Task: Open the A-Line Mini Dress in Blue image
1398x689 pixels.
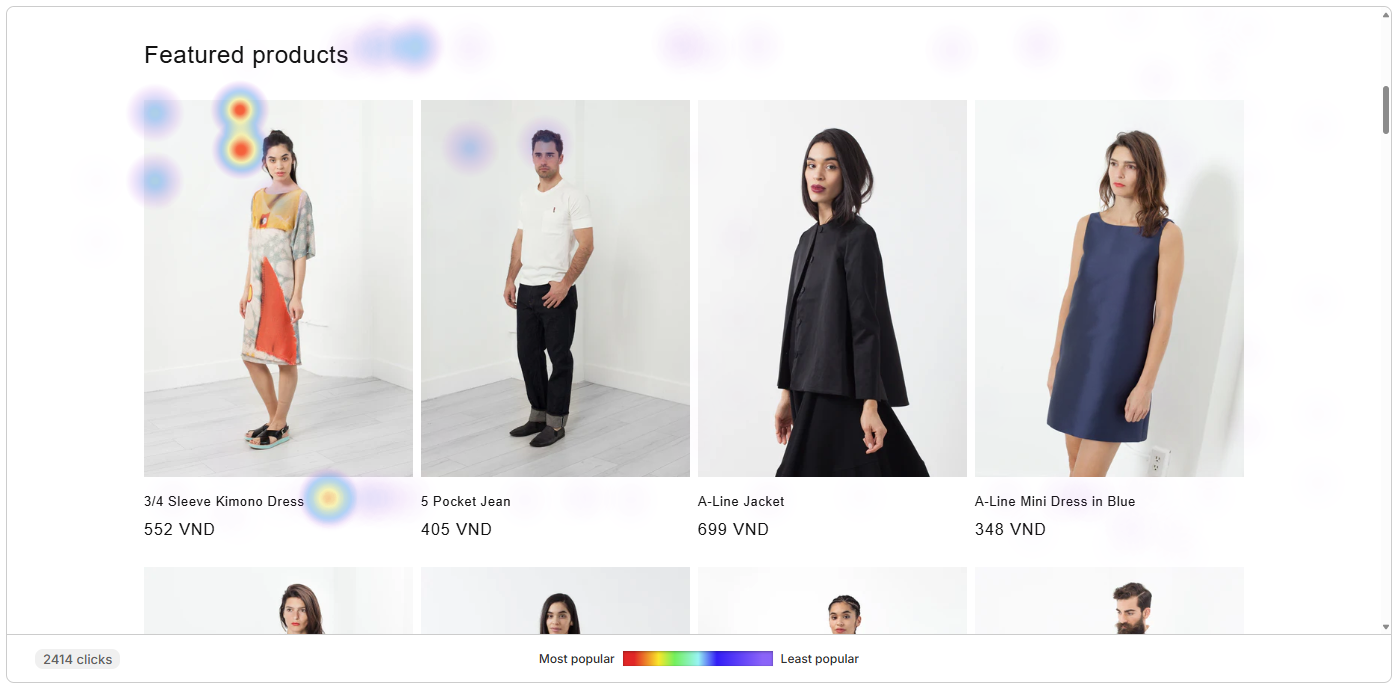Action: coord(1109,288)
